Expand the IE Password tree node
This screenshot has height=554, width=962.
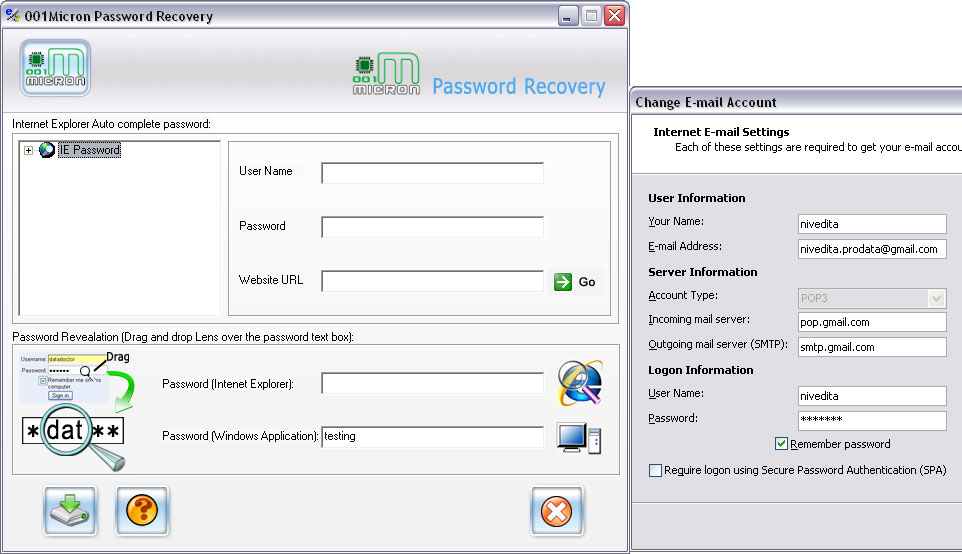coord(28,150)
